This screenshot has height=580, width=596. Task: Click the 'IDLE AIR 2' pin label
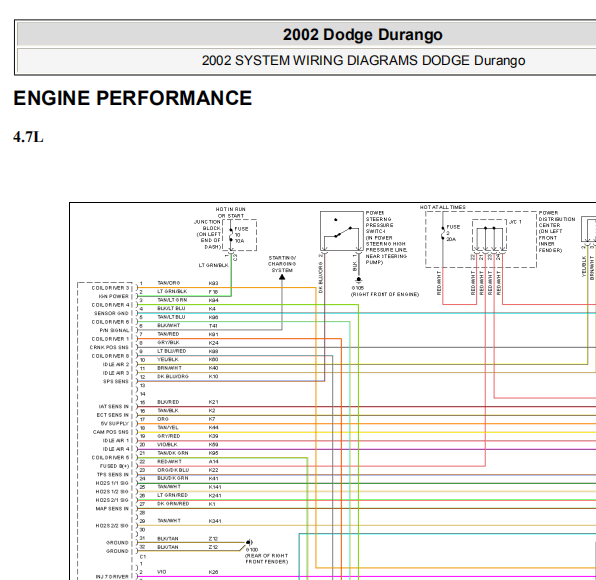pyautogui.click(x=116, y=364)
